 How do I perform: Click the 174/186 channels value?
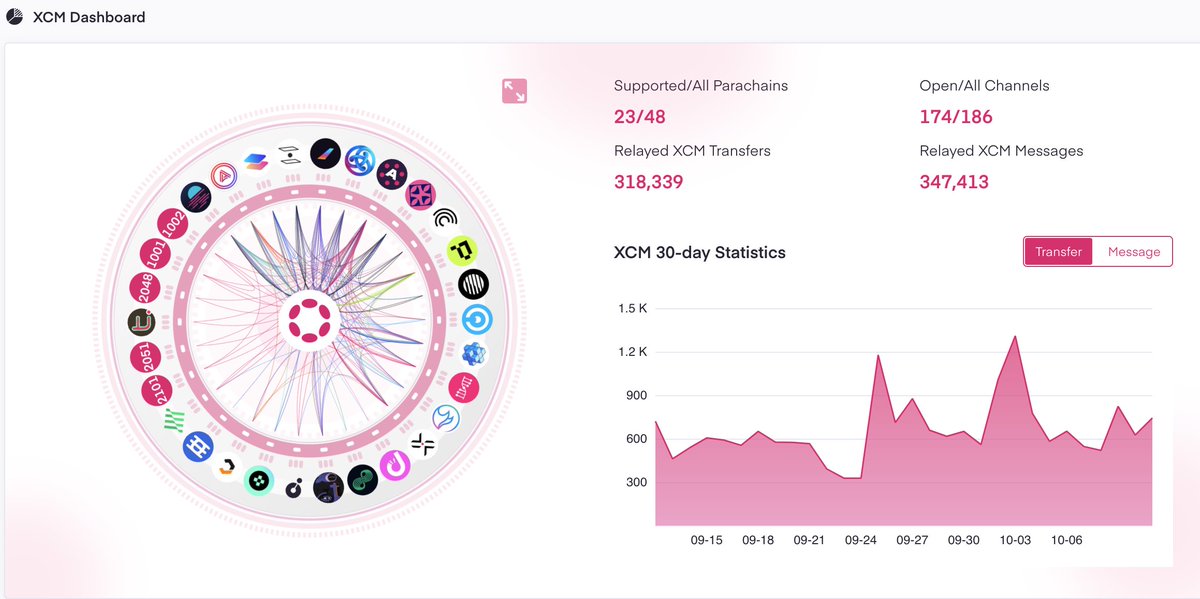coord(956,117)
